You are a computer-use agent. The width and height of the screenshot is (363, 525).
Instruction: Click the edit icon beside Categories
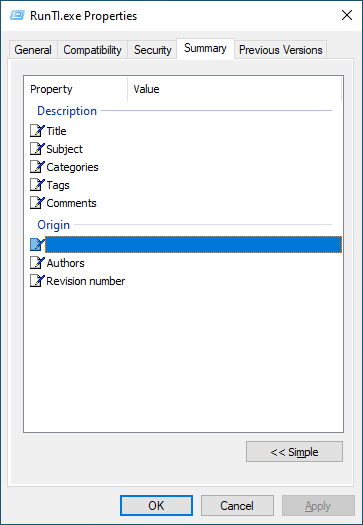(x=37, y=167)
